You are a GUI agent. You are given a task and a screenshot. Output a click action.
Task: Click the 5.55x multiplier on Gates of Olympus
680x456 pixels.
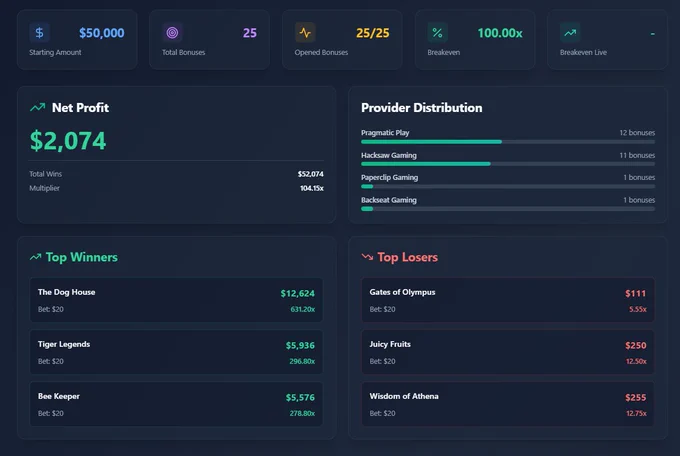638,309
